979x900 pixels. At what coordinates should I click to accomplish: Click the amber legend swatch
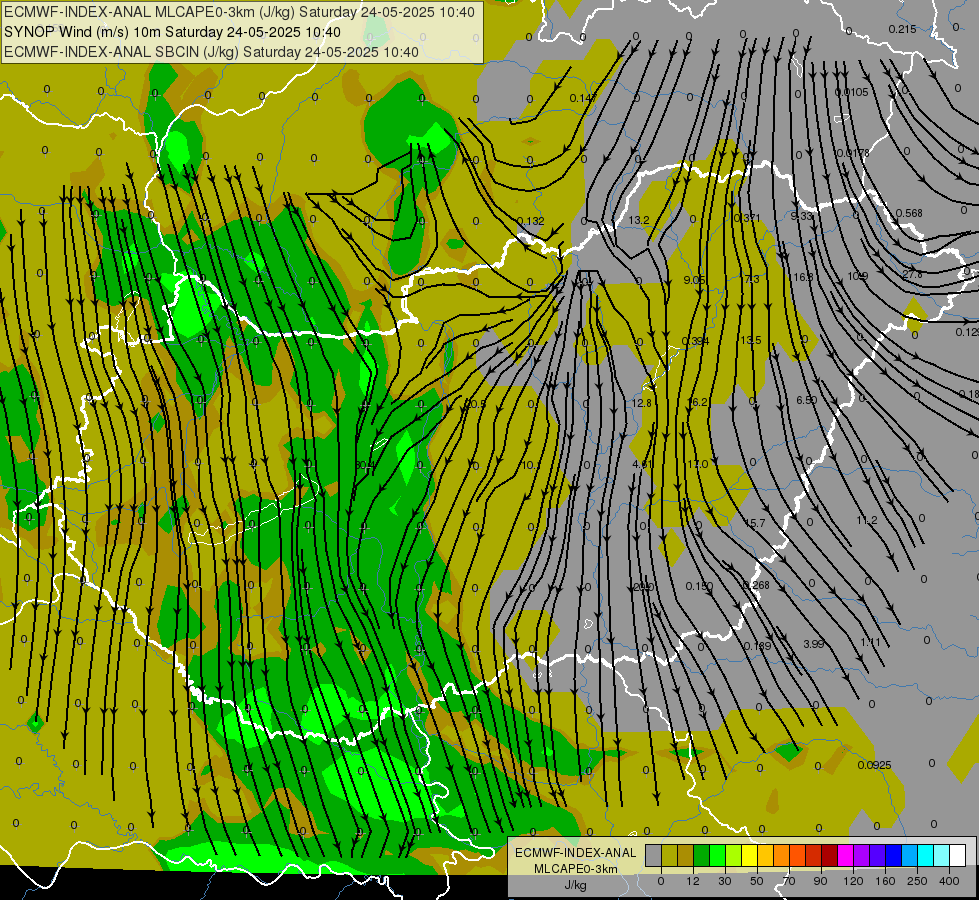765,855
